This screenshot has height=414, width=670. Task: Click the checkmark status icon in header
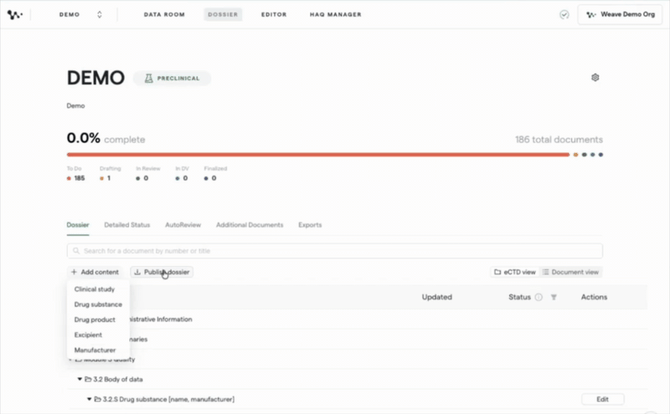click(x=564, y=15)
